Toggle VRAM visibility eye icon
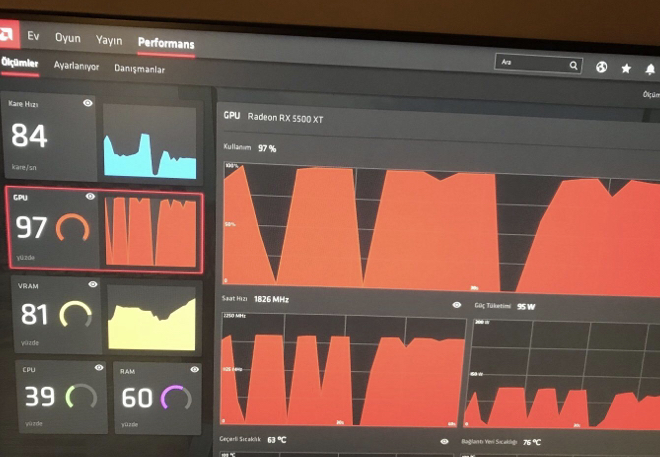660x457 pixels. pyautogui.click(x=93, y=284)
